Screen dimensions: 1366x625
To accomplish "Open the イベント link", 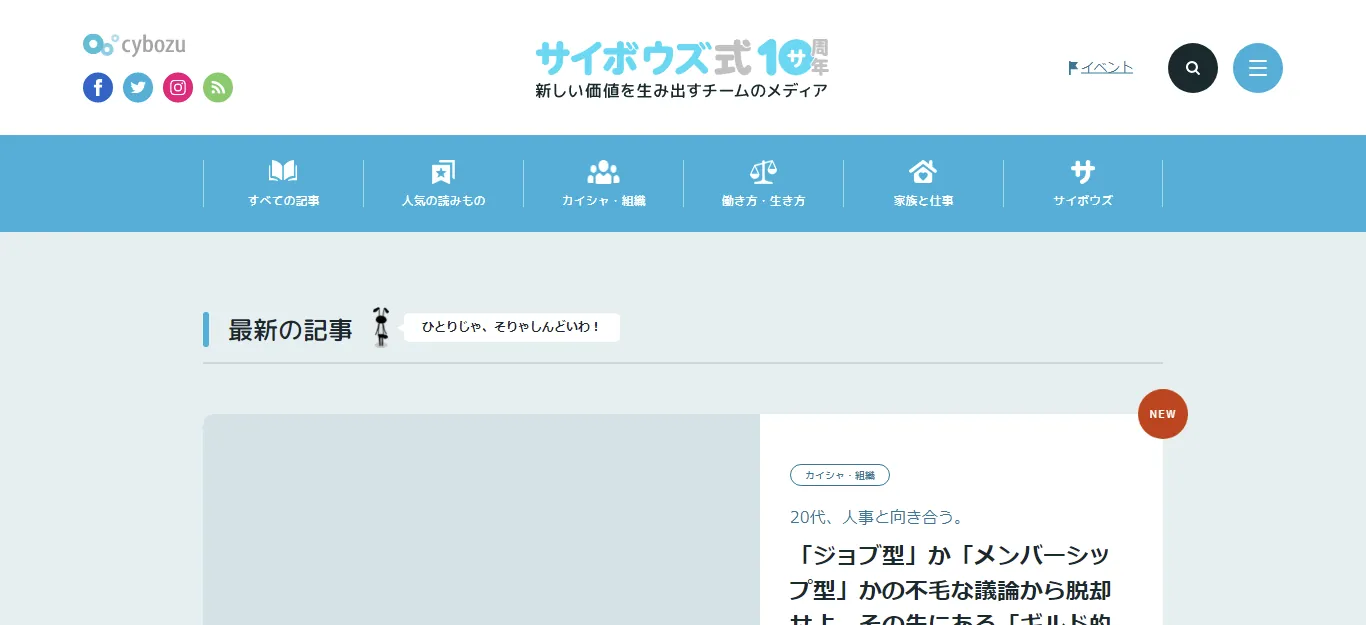I will (x=1107, y=68).
